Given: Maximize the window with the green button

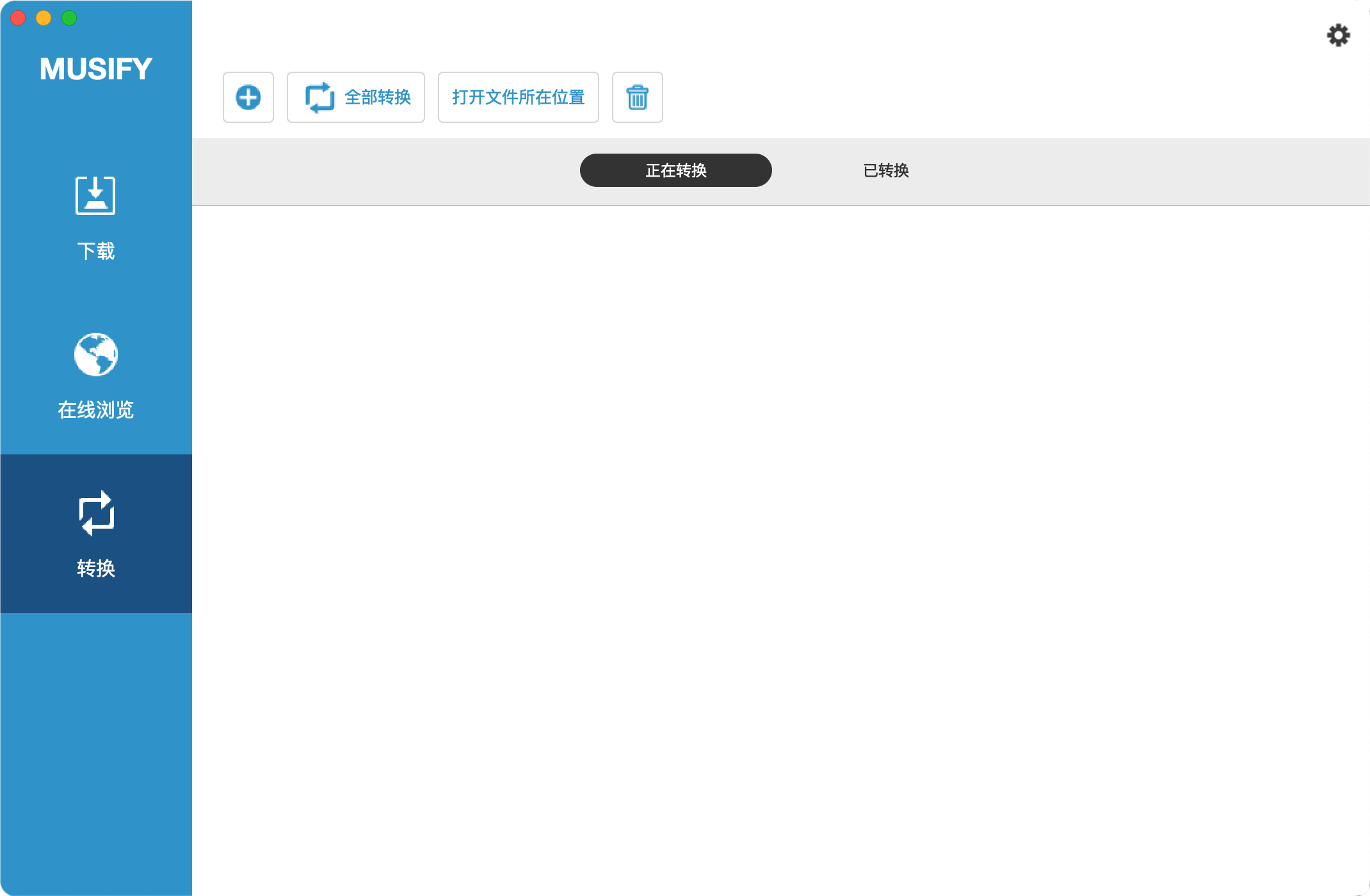Looking at the screenshot, I should coord(69,18).
